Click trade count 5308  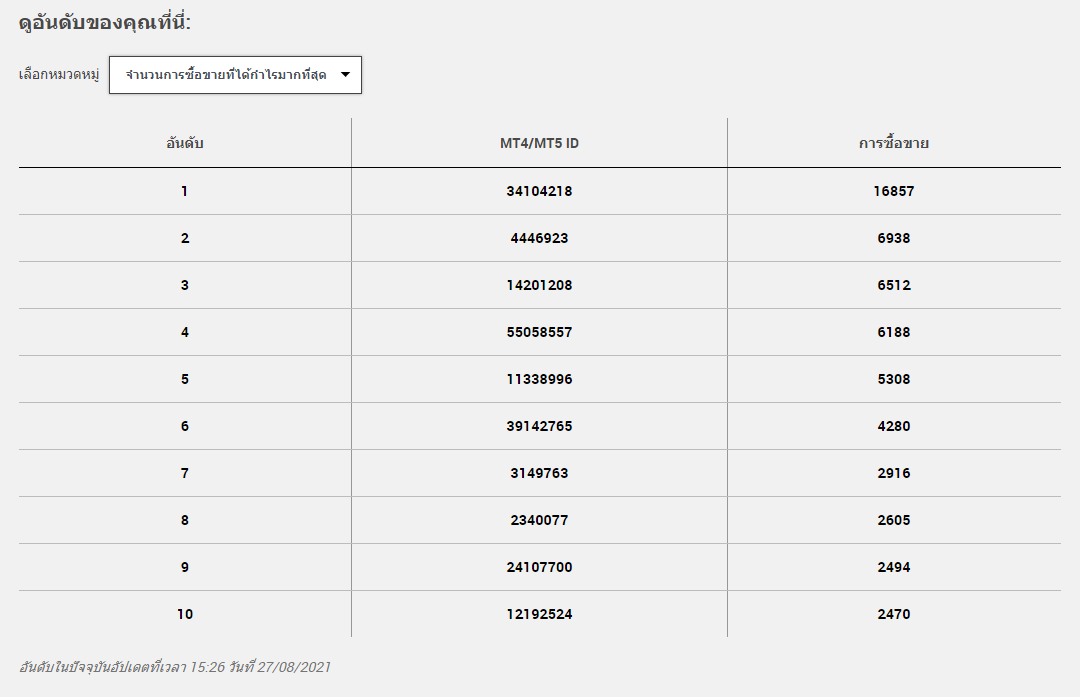(894, 379)
